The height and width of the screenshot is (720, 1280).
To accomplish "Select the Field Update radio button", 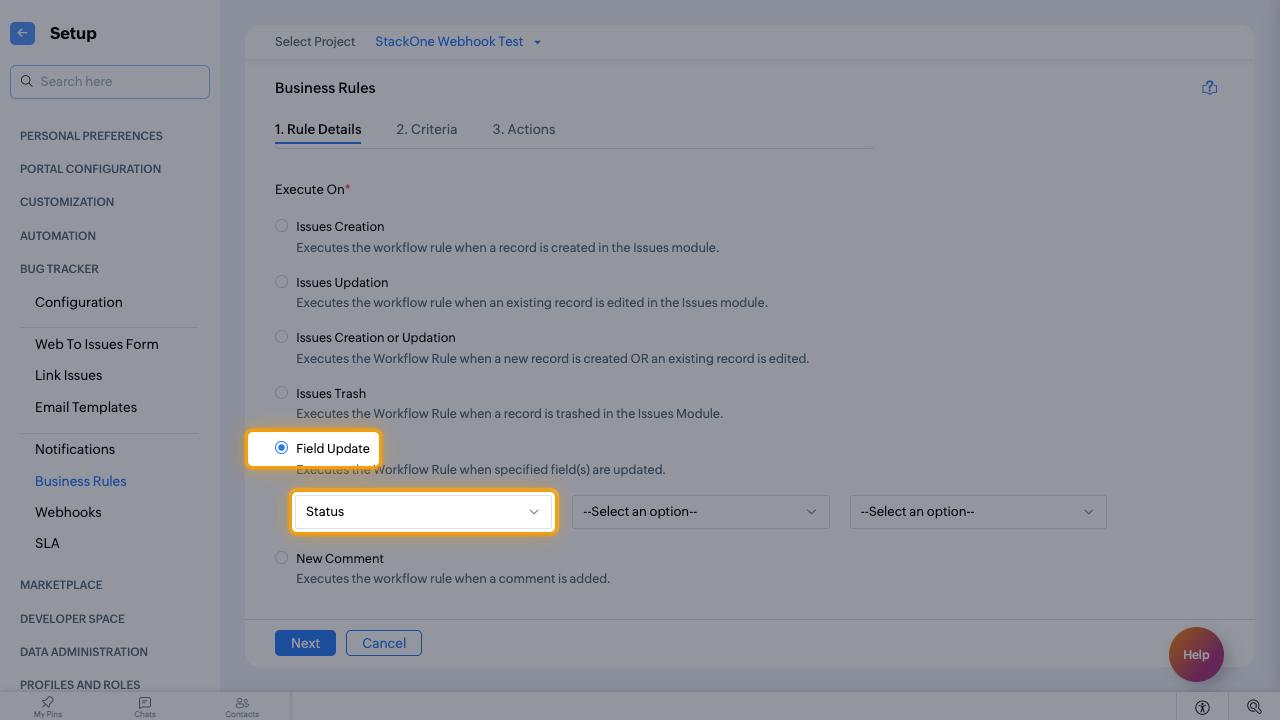I will click(281, 448).
